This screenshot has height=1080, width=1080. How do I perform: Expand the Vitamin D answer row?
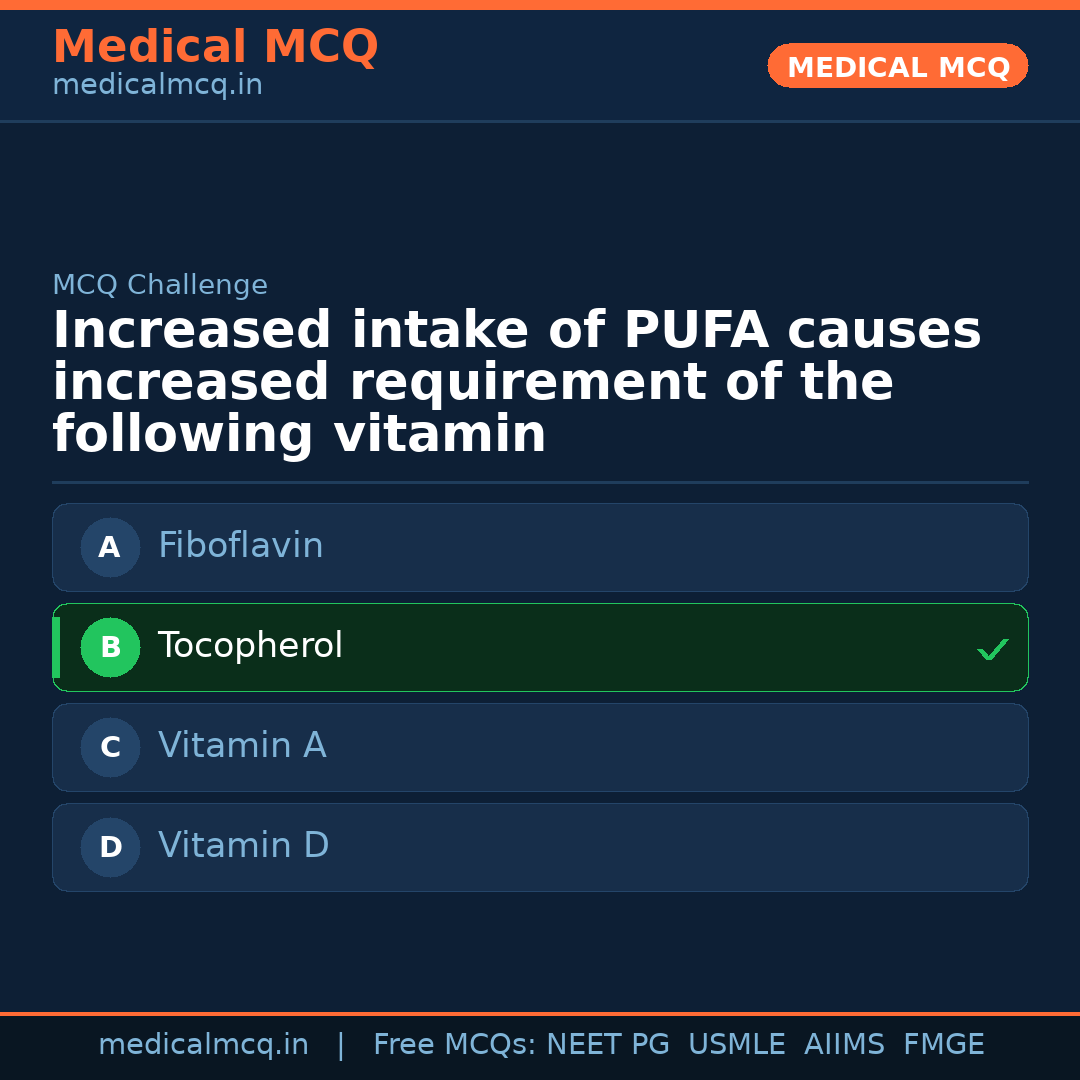click(x=540, y=847)
